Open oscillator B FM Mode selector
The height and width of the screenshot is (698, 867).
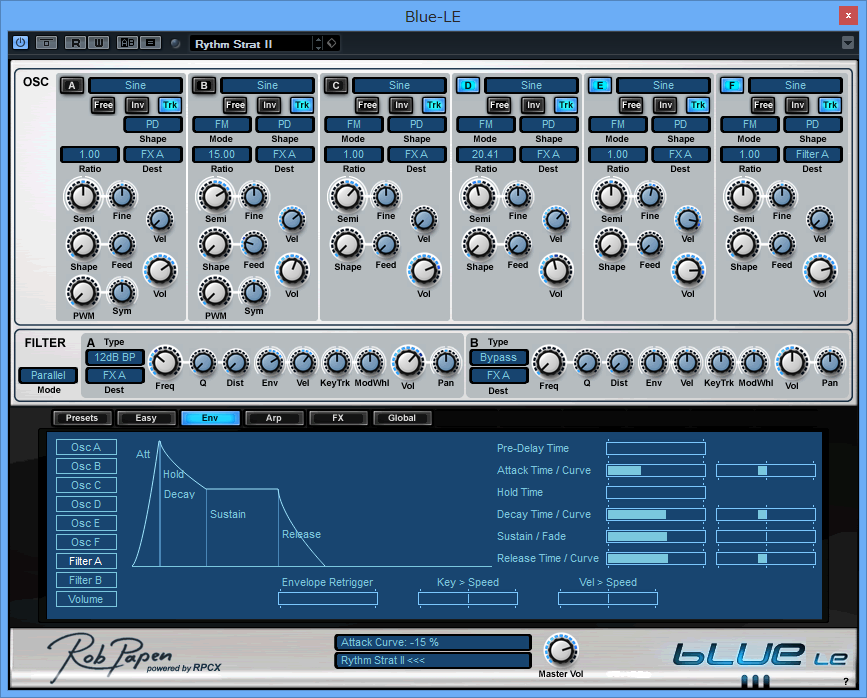[222, 124]
